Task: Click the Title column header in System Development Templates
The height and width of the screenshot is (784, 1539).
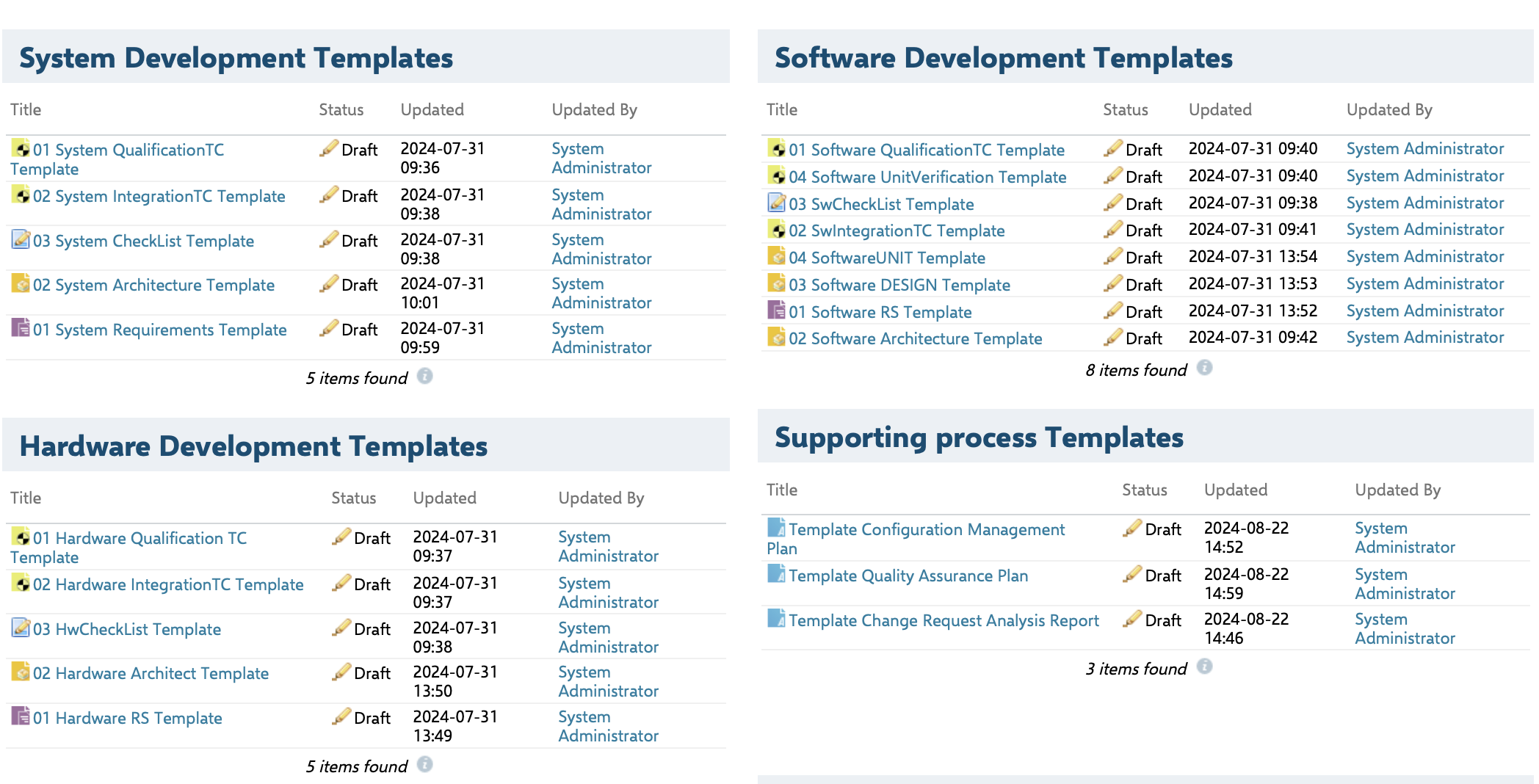Action: point(26,109)
